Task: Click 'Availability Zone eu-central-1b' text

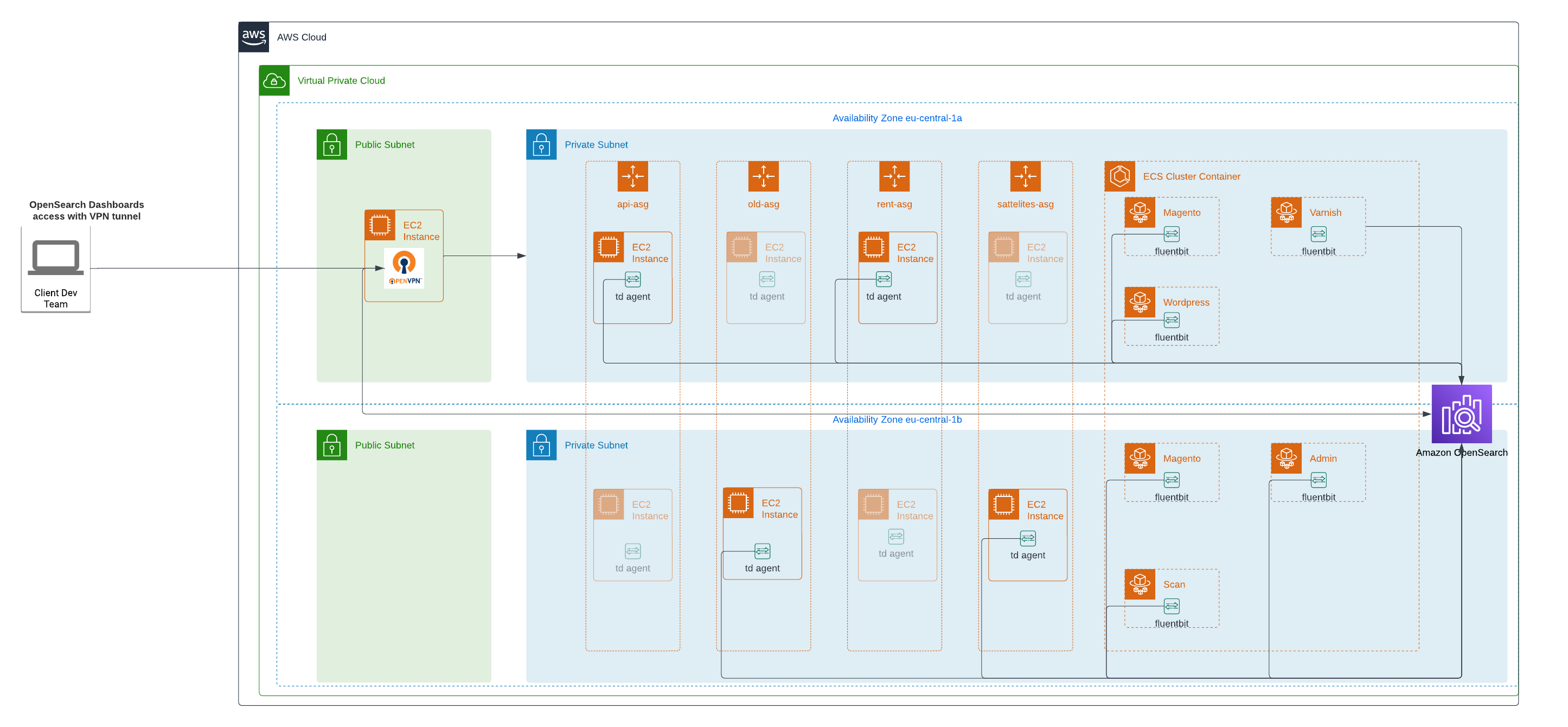Action: click(897, 419)
